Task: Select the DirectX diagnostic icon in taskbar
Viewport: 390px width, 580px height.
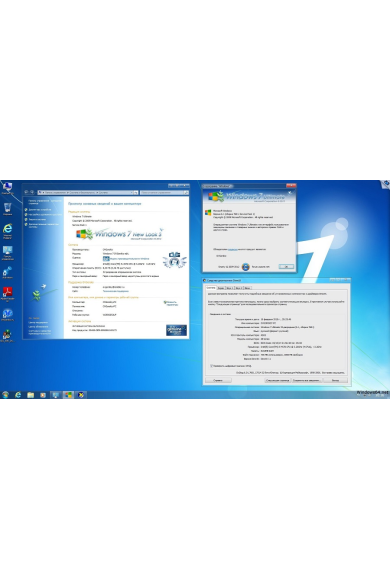Action: click(x=81, y=395)
